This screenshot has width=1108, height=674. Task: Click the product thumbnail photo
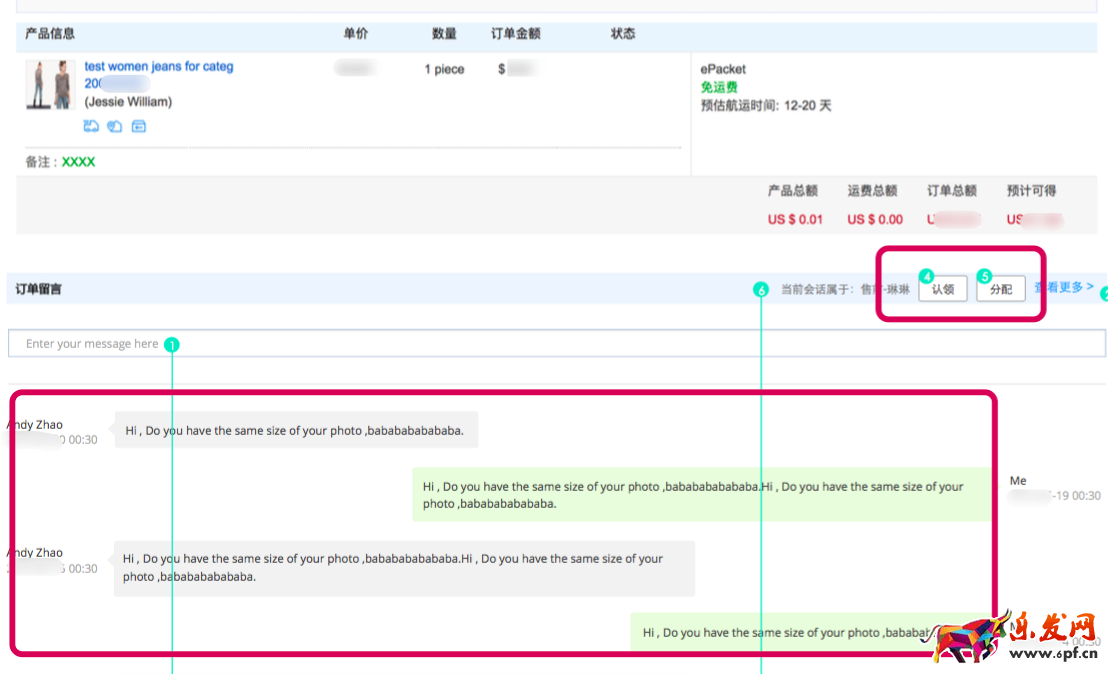(x=50, y=85)
